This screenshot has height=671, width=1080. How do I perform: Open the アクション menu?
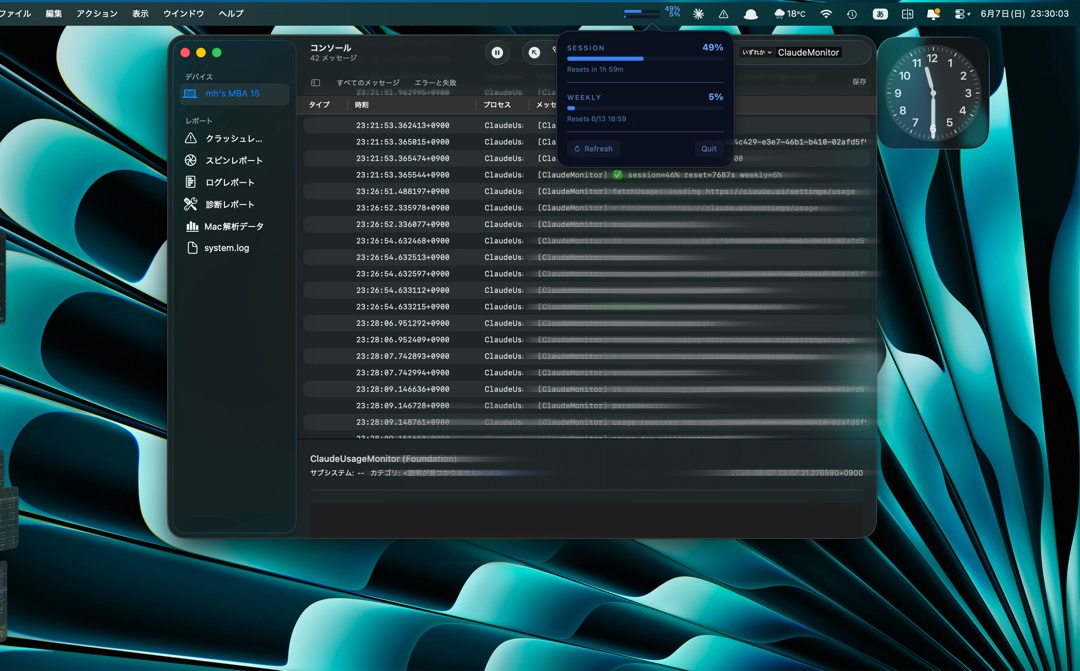pyautogui.click(x=97, y=14)
